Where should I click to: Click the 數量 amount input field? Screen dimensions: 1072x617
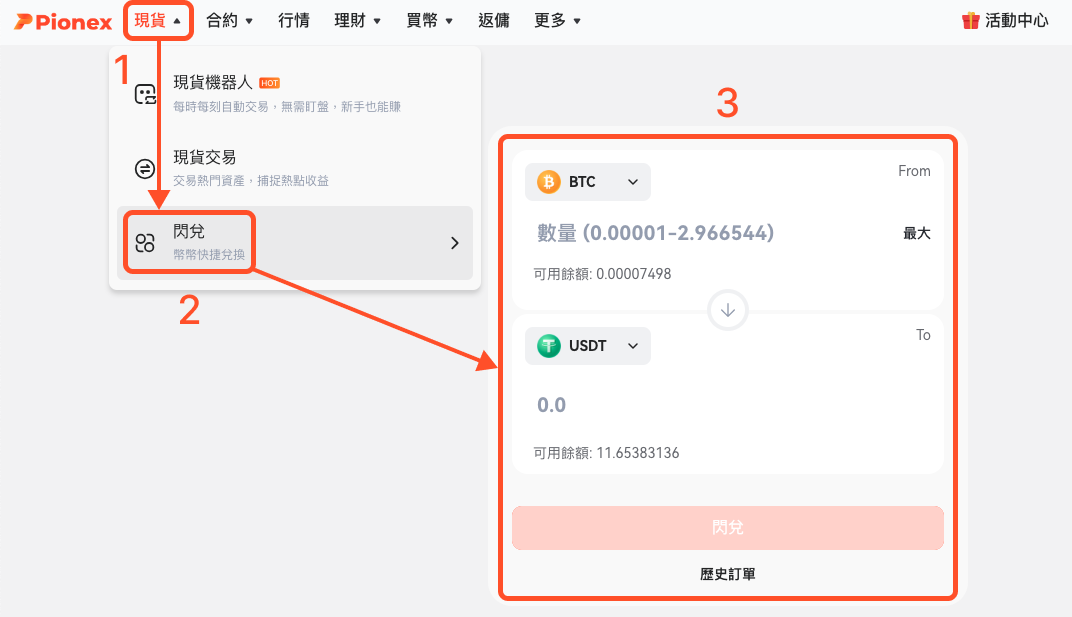pos(711,233)
